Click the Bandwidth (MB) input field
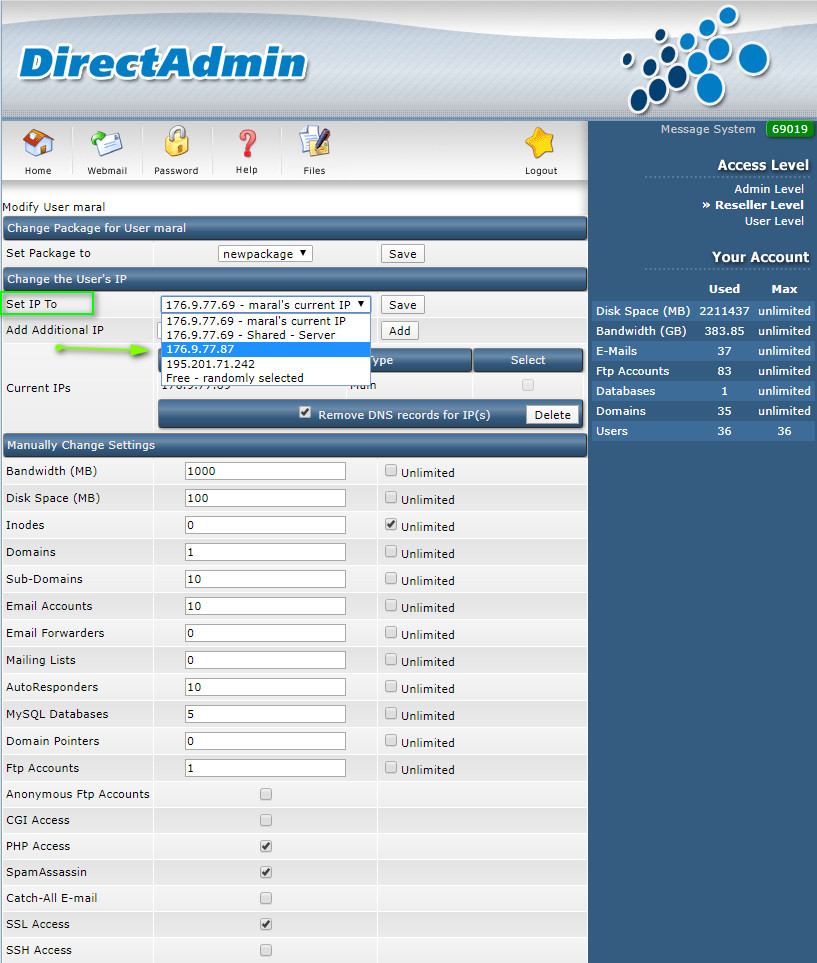817x963 pixels. tap(265, 471)
